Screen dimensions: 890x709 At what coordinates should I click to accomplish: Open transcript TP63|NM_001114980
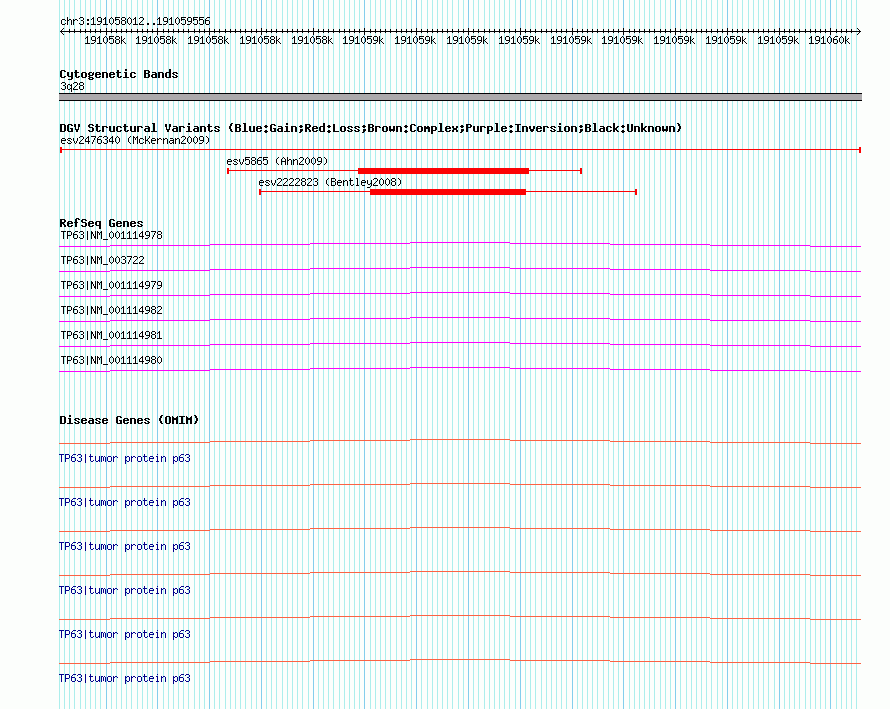coord(111,360)
